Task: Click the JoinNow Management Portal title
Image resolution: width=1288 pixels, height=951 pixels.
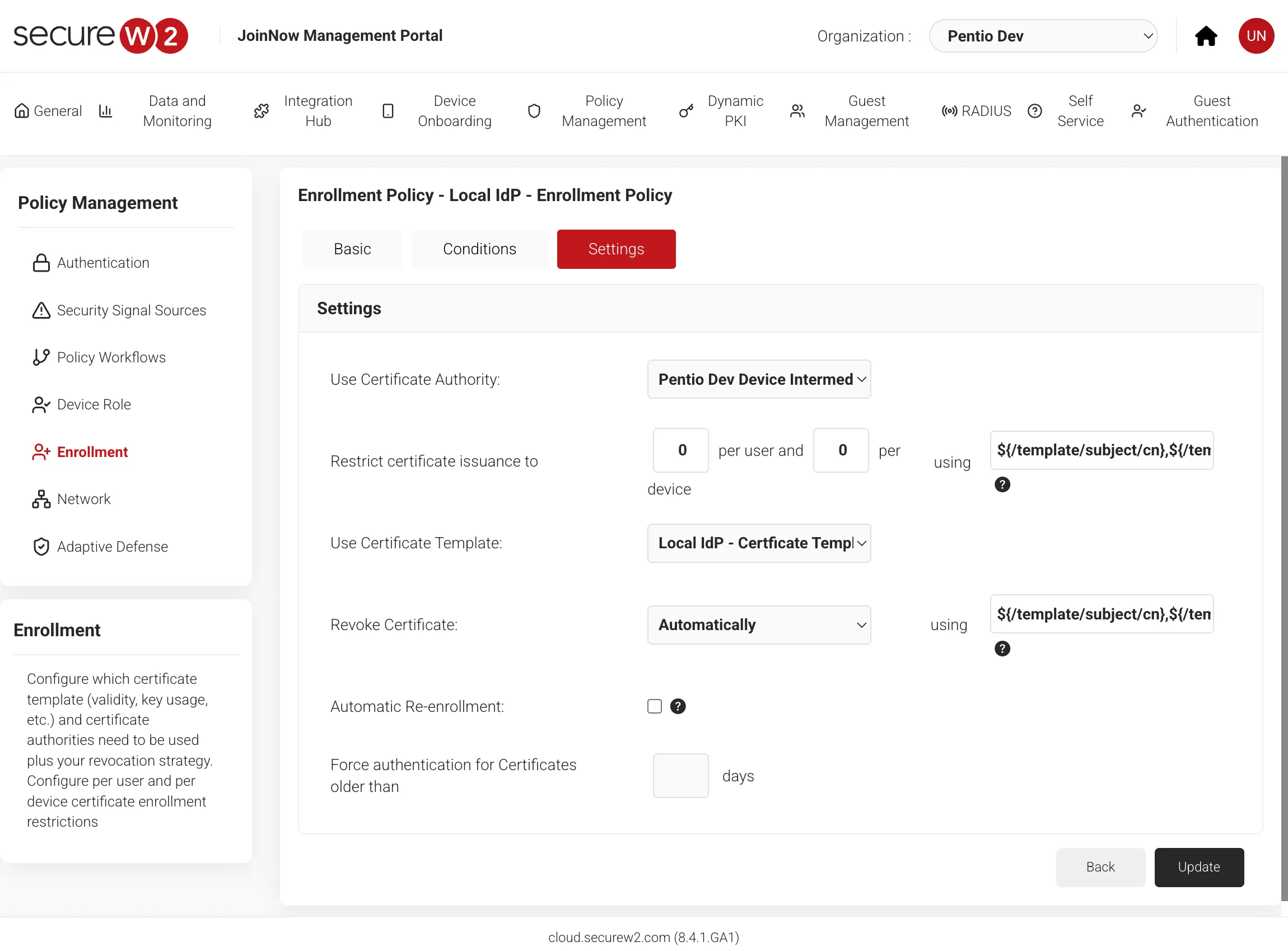Action: pos(339,36)
